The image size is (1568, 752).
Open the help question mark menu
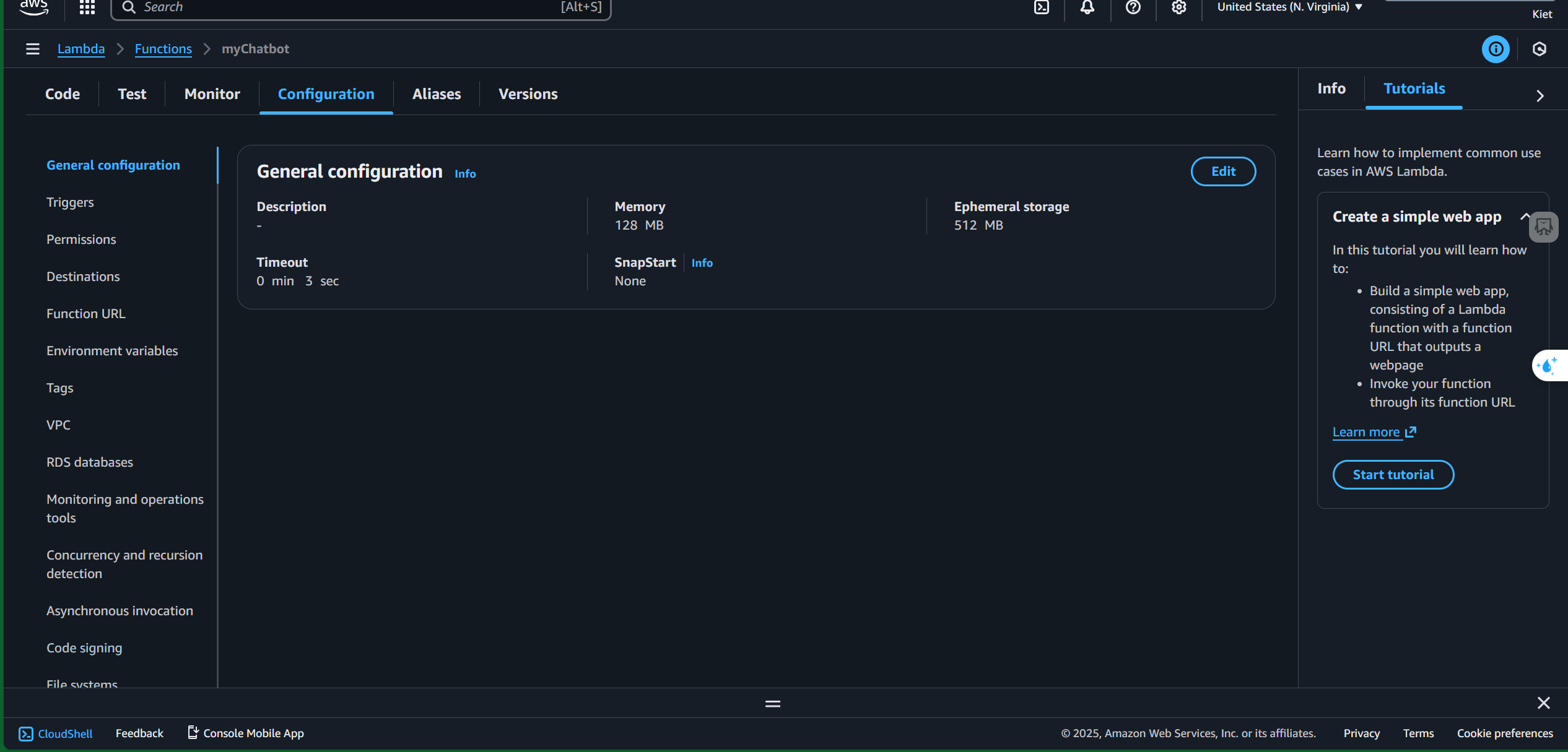click(x=1133, y=7)
